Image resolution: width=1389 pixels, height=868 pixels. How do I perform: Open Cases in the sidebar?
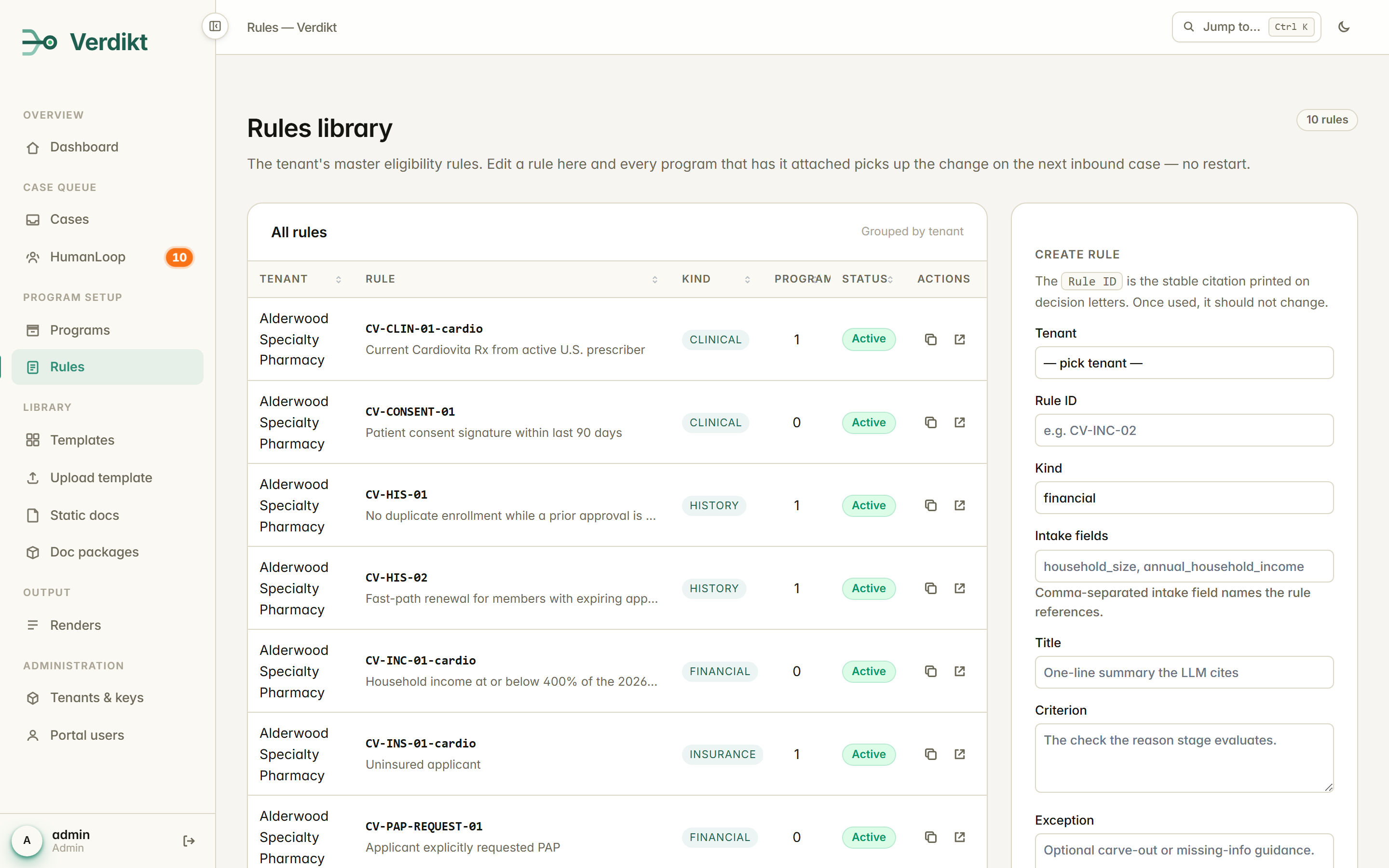pyautogui.click(x=108, y=219)
